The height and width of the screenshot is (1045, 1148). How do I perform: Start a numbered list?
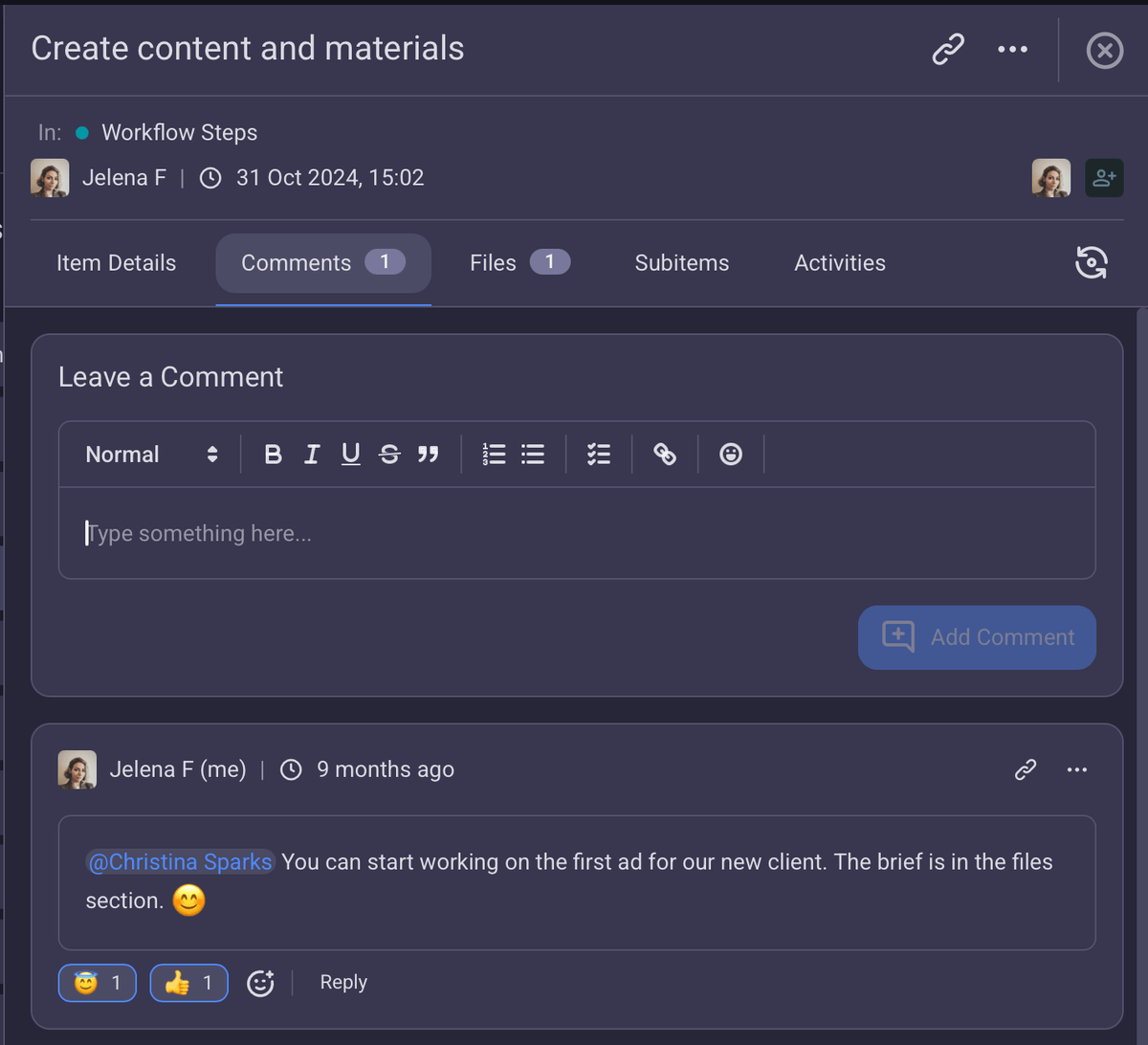pos(494,454)
